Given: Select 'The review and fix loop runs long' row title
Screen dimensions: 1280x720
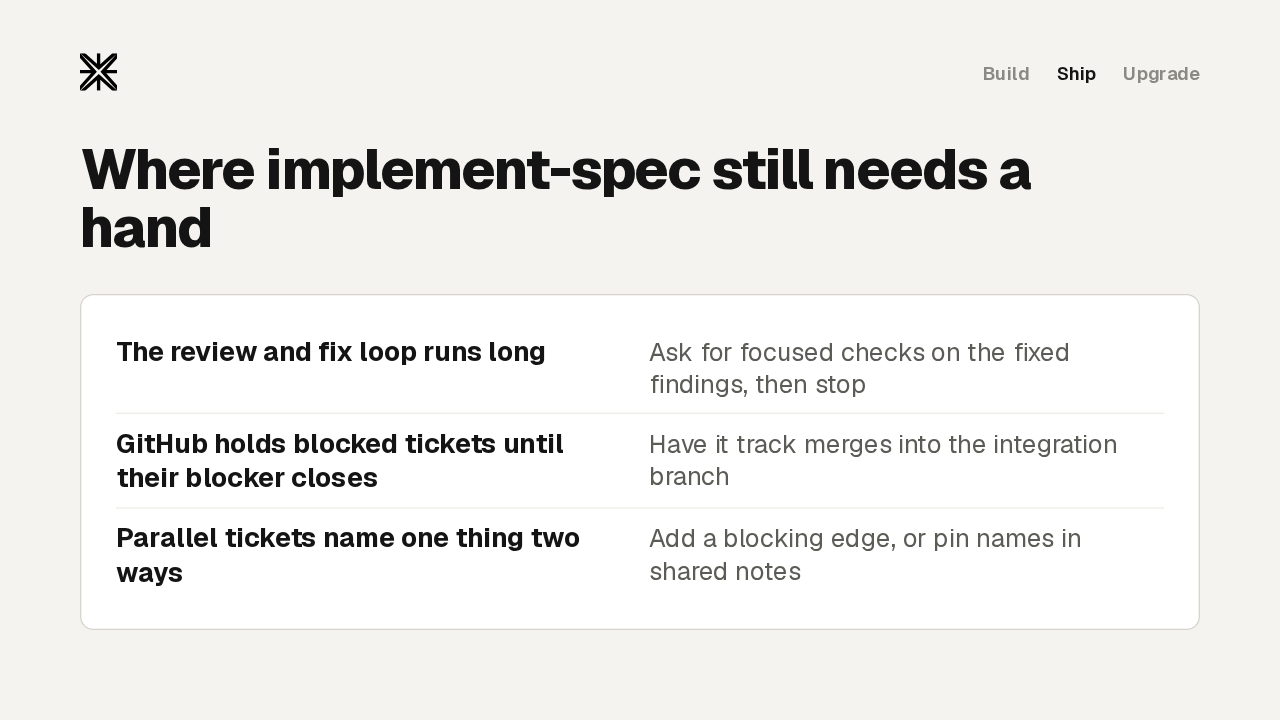Looking at the screenshot, I should coord(331,352).
